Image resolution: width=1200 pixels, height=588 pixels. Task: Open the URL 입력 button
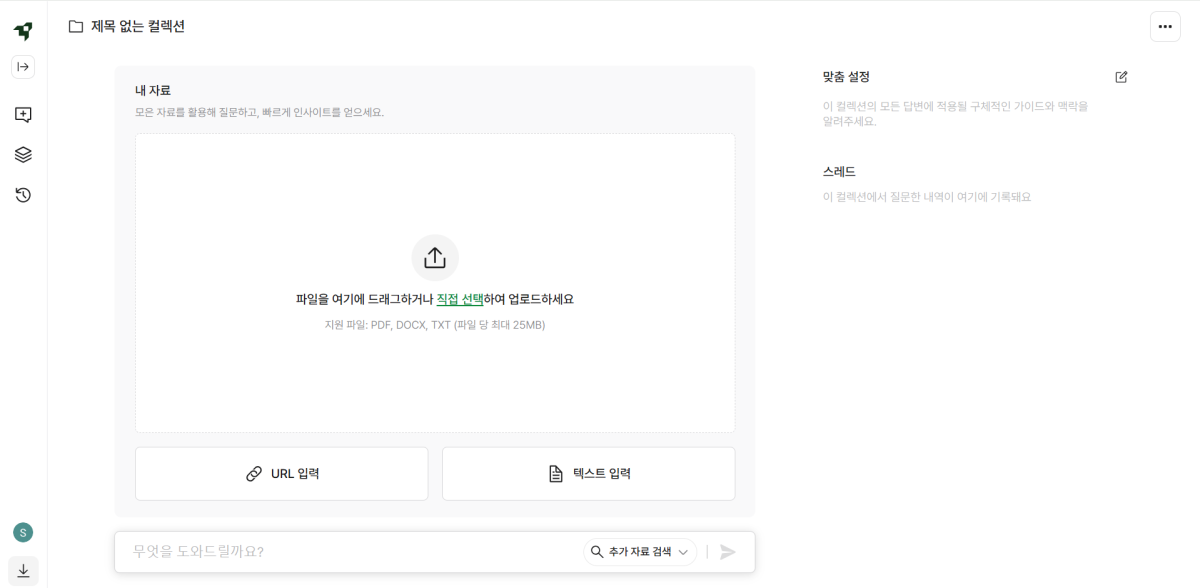pyautogui.click(x=281, y=473)
